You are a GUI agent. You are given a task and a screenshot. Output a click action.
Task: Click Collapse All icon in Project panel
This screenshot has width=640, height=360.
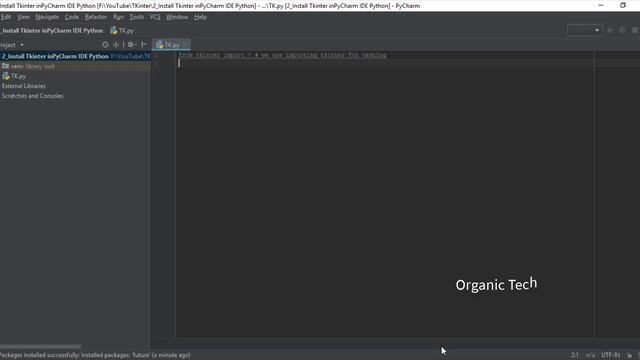click(x=116, y=44)
